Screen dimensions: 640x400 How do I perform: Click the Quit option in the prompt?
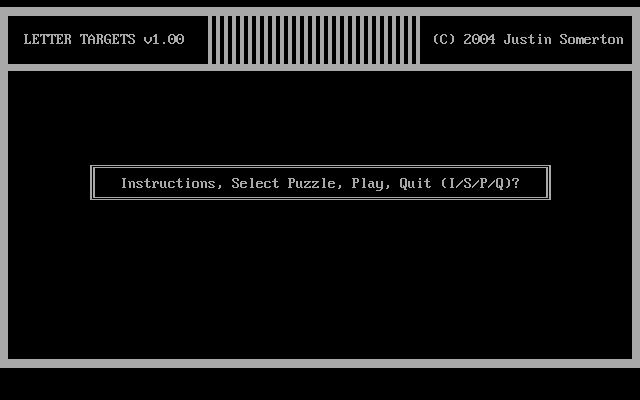[x=415, y=183]
